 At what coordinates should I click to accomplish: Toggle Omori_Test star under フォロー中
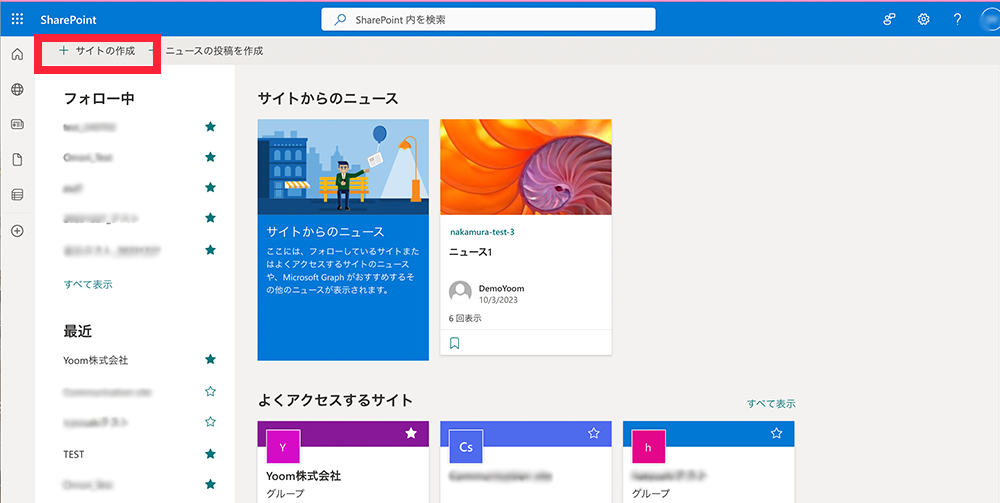210,157
